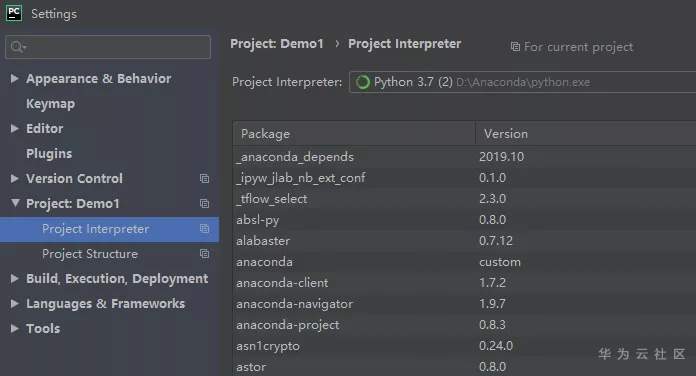Click version 0.8.3 cell
This screenshot has height=376, width=696.
492,325
